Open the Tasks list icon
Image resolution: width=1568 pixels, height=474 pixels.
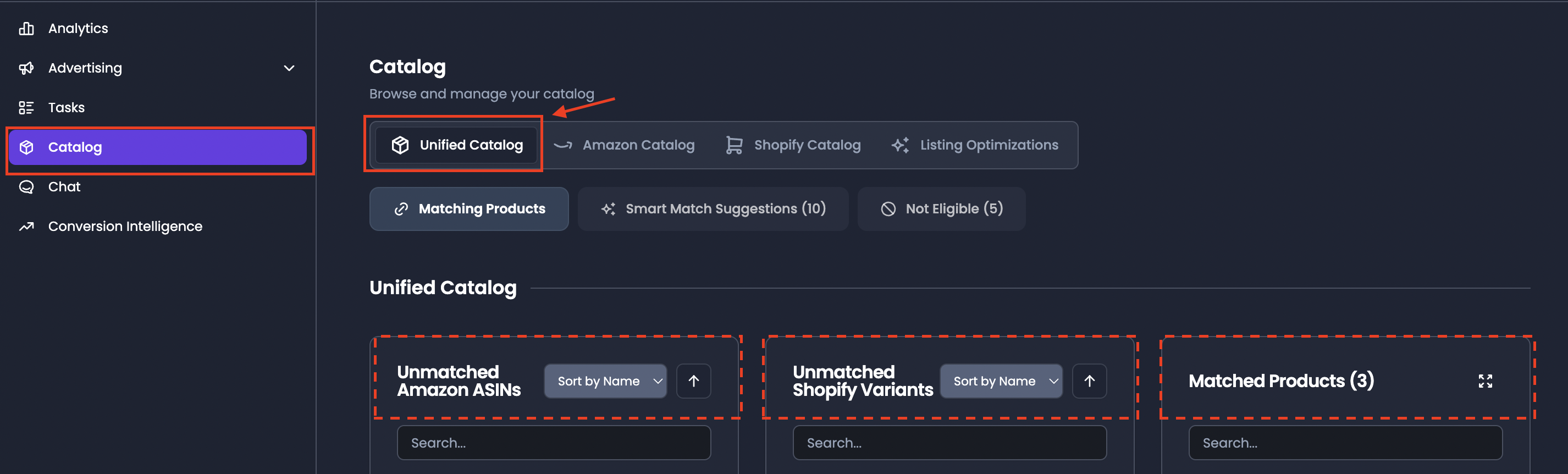coord(26,108)
